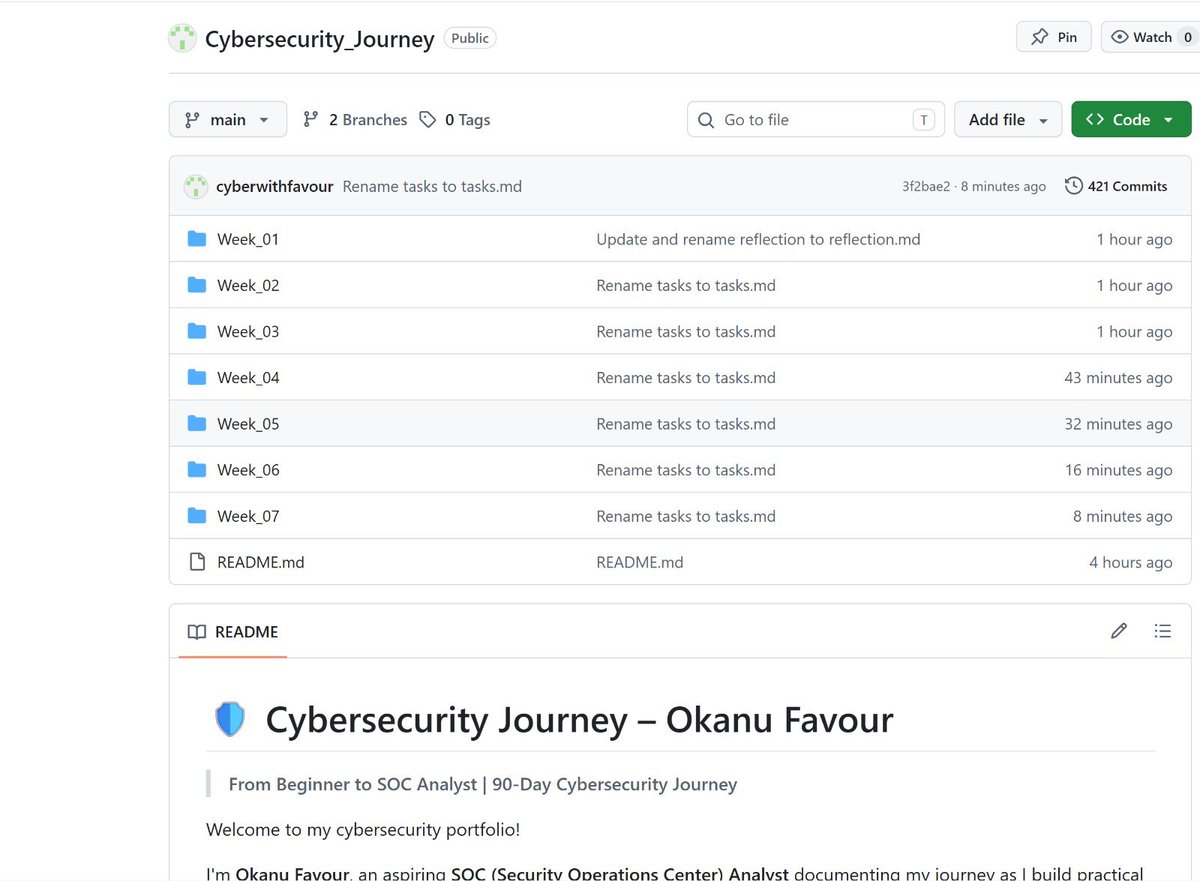The image size is (1200, 881).
Task: Click the README.md file icon
Action: click(197, 562)
